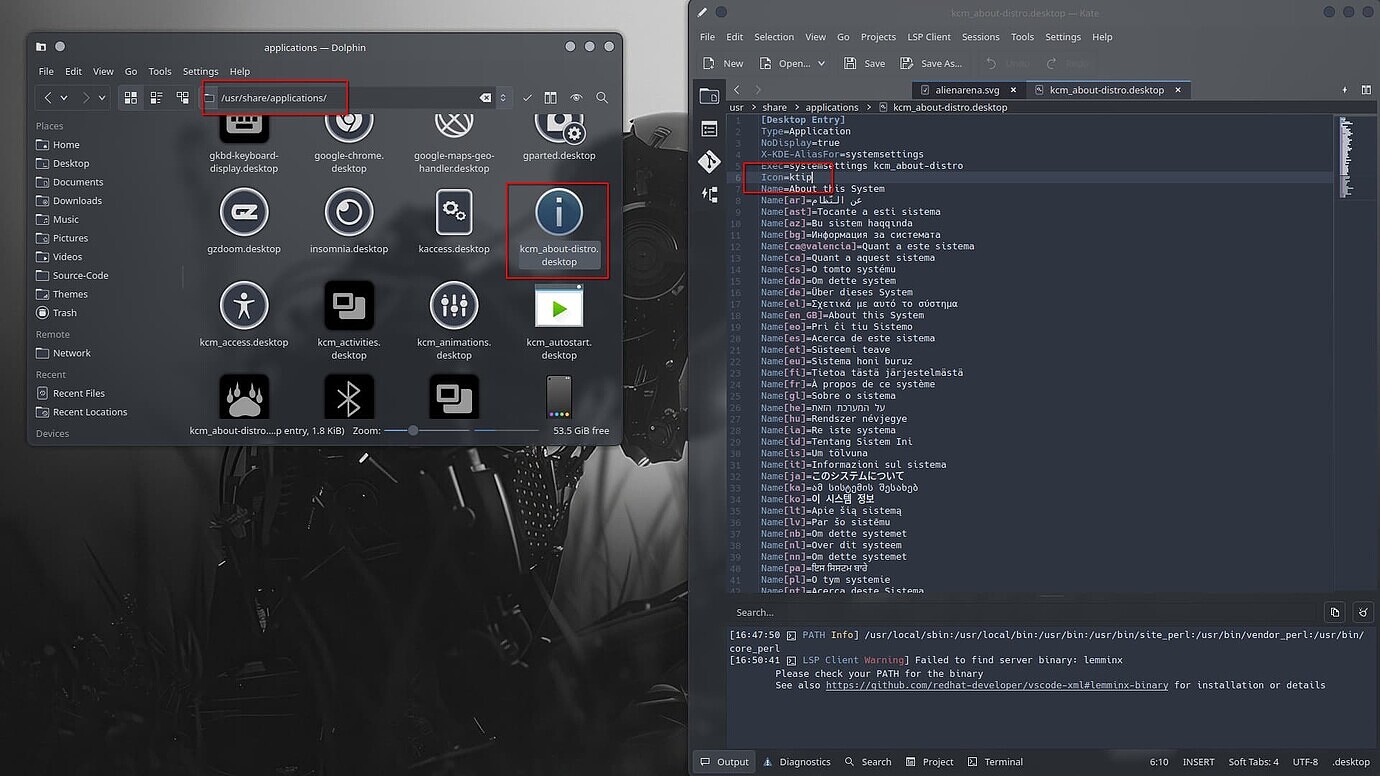This screenshot has height=776, width=1380.
Task: Expand the Open recent files dropdown arrow
Action: tap(821, 63)
